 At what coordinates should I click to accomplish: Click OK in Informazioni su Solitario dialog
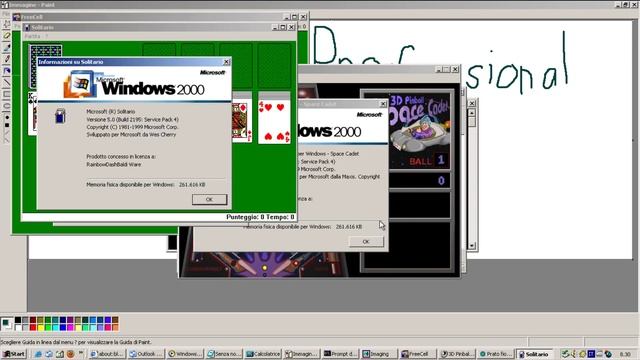[x=209, y=199]
